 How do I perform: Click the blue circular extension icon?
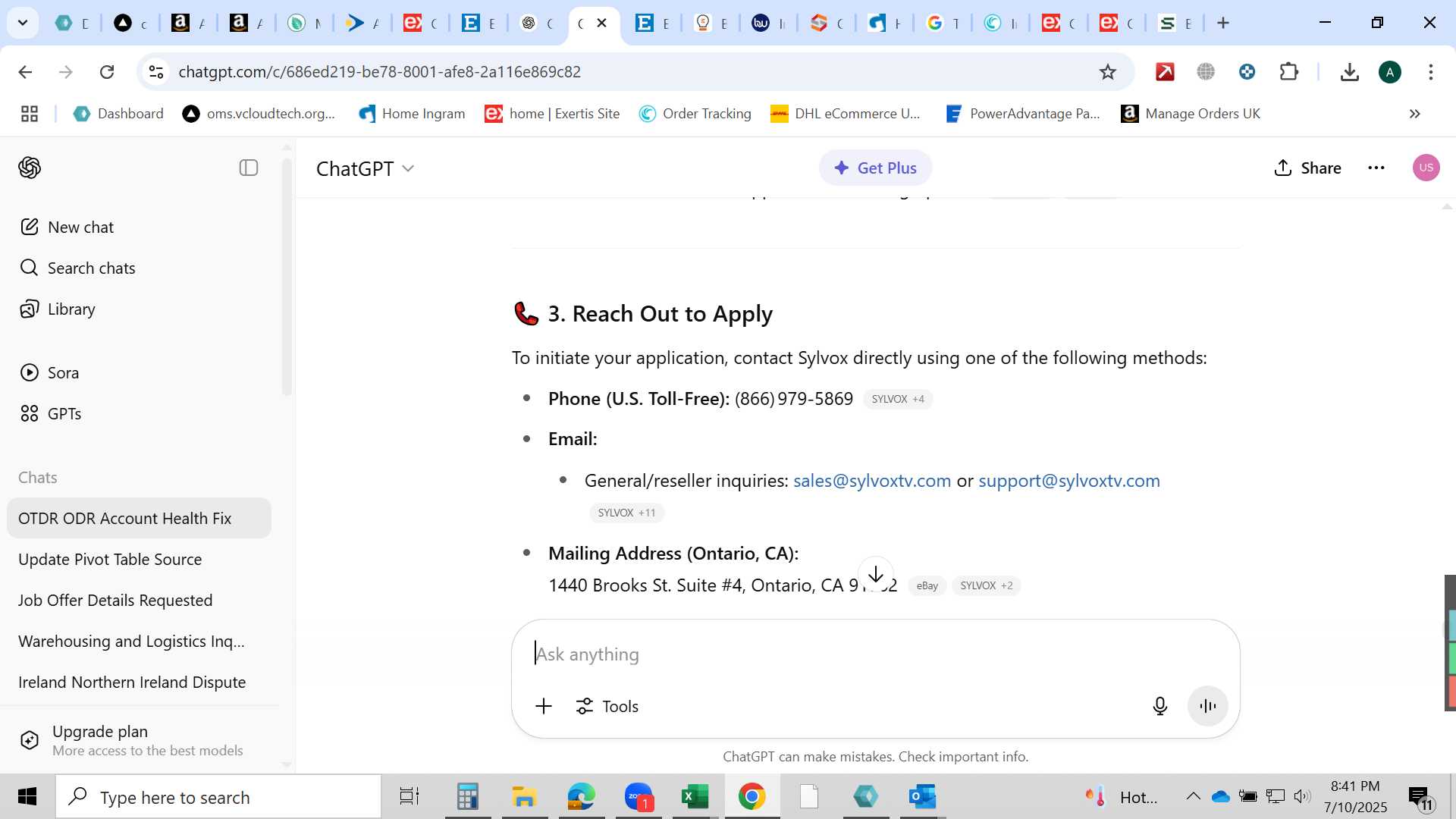pos(1247,71)
